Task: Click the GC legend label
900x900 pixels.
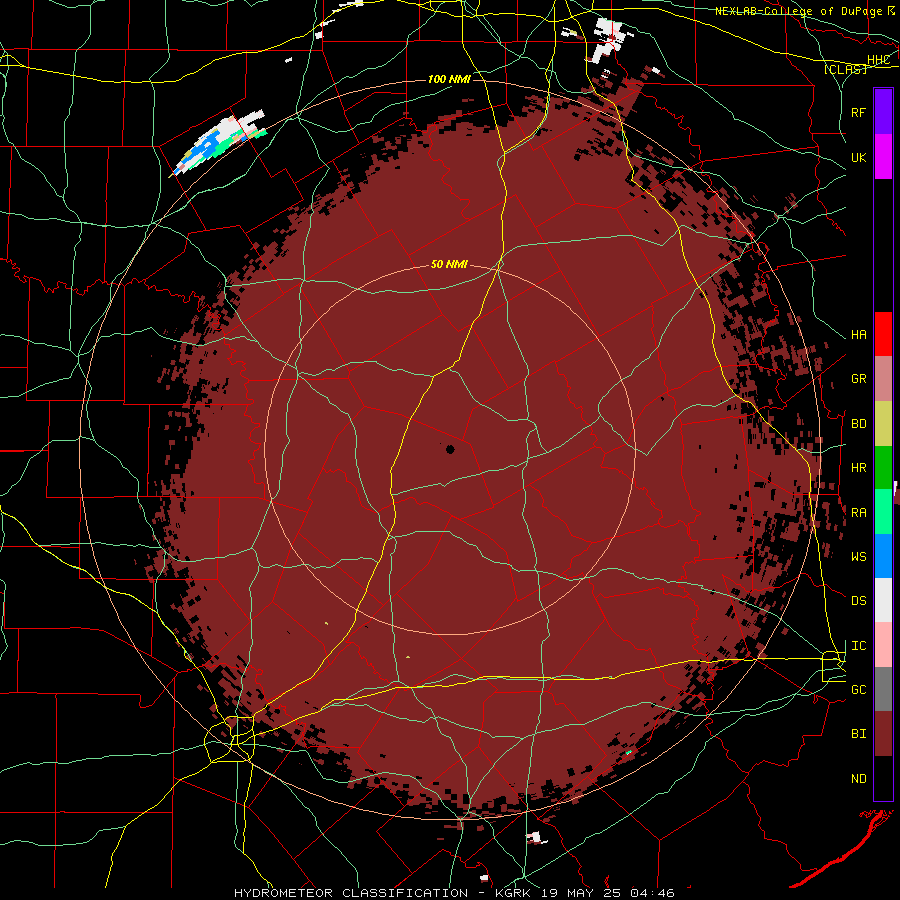Action: (x=858, y=689)
